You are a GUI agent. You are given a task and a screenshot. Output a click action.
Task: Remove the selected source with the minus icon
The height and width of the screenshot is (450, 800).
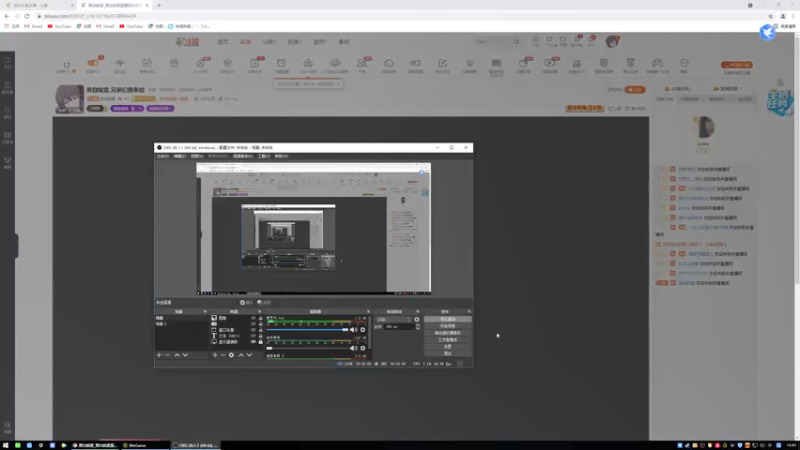click(223, 355)
